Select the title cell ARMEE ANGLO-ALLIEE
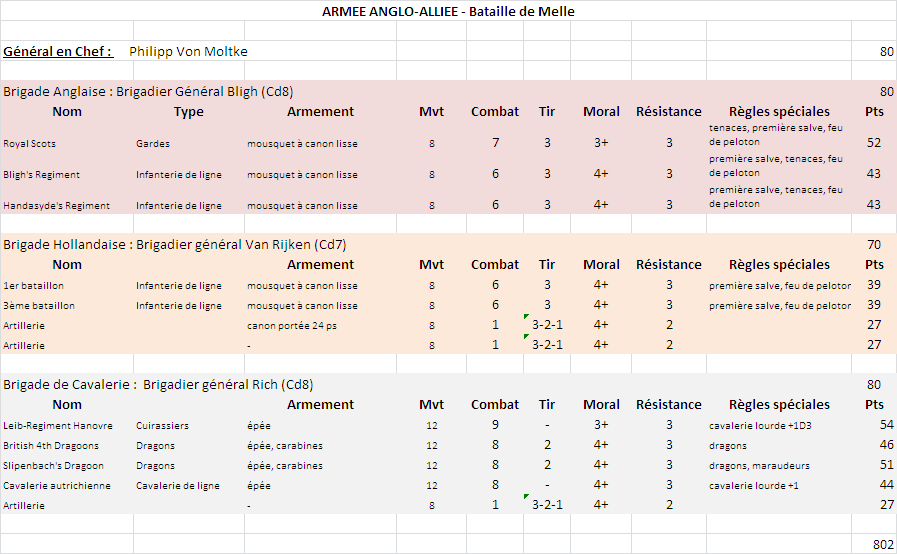This screenshot has width=897, height=554. click(448, 11)
